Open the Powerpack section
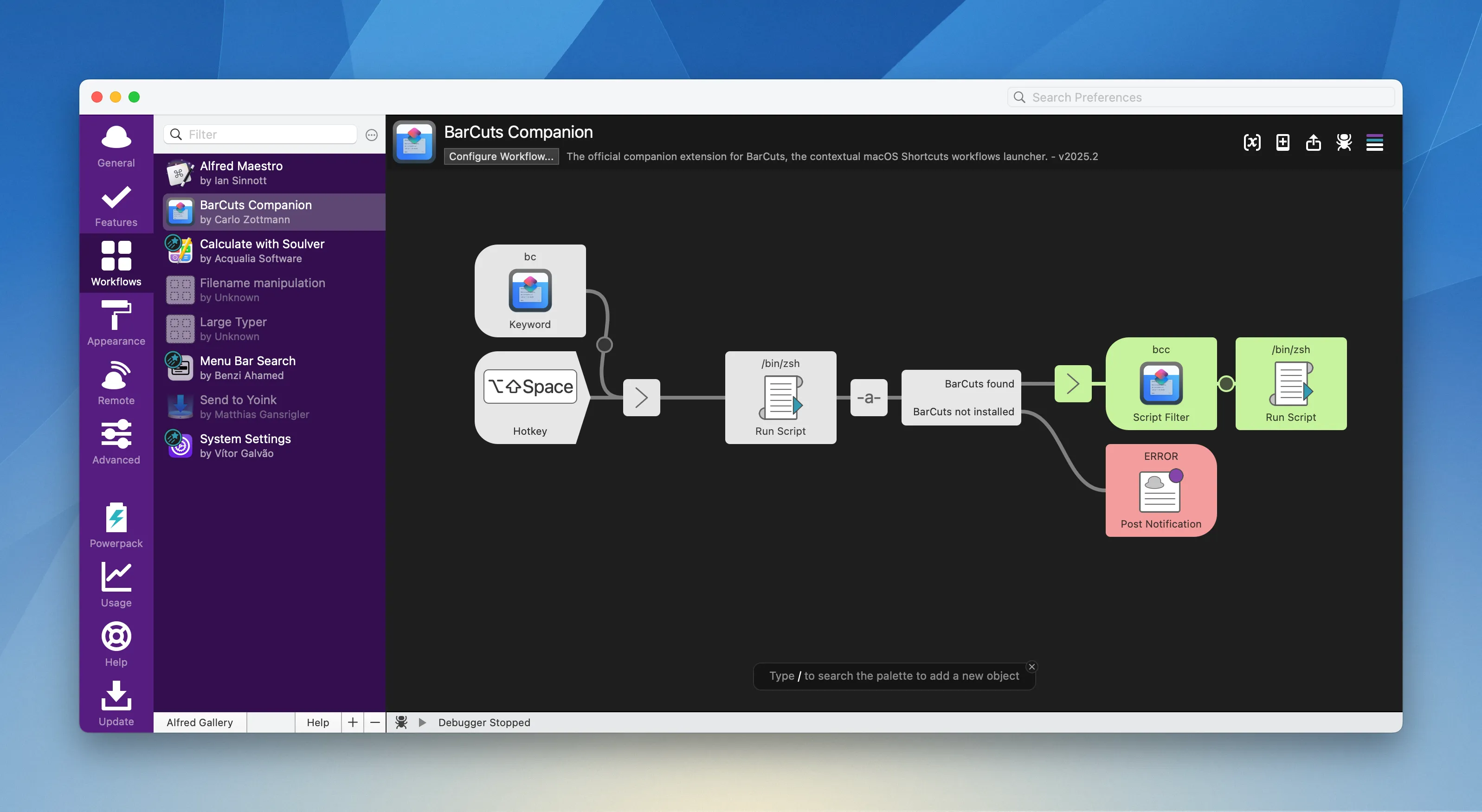This screenshot has width=1482, height=812. pyautogui.click(x=116, y=524)
